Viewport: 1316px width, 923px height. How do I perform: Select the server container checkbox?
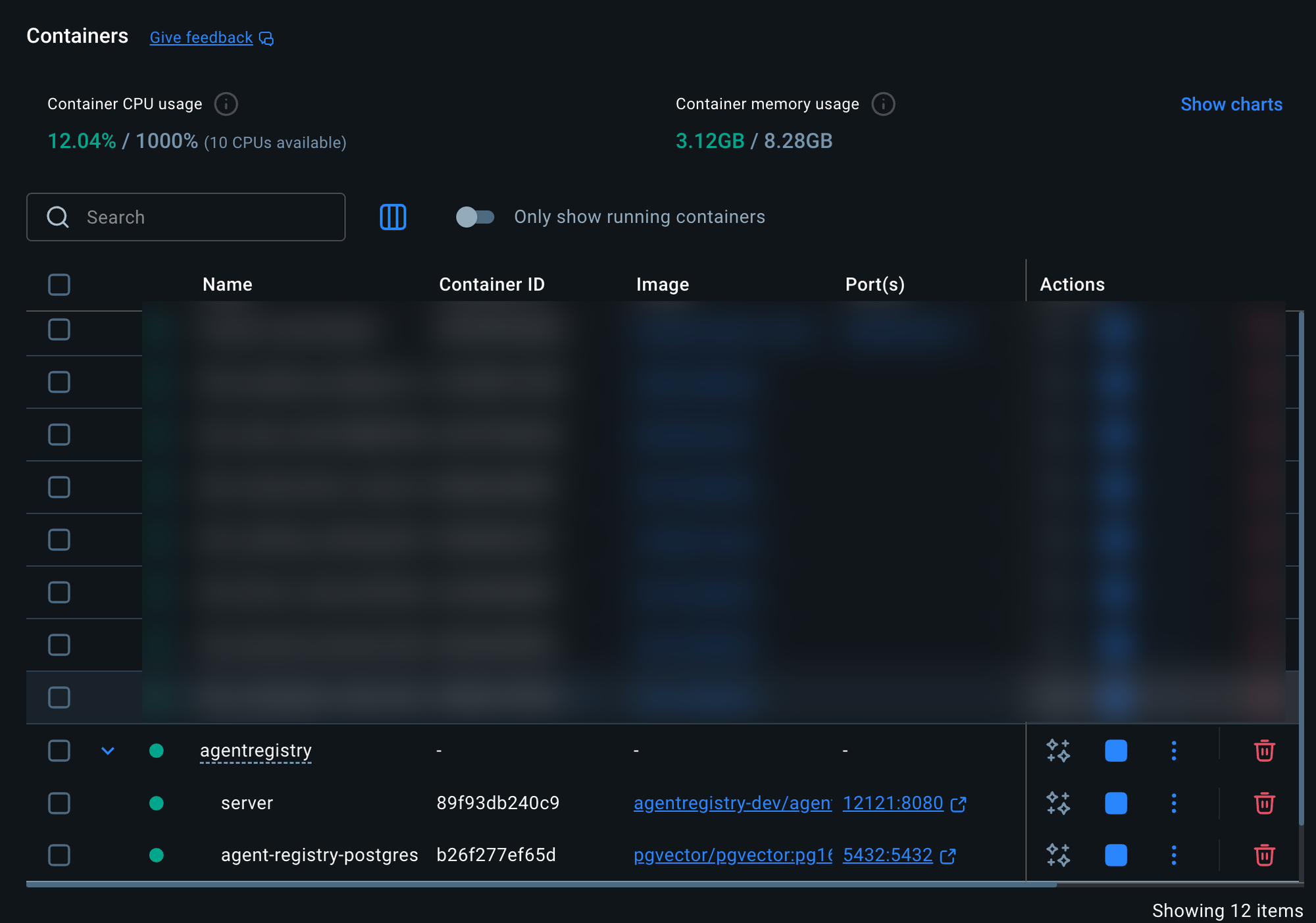pyautogui.click(x=59, y=803)
